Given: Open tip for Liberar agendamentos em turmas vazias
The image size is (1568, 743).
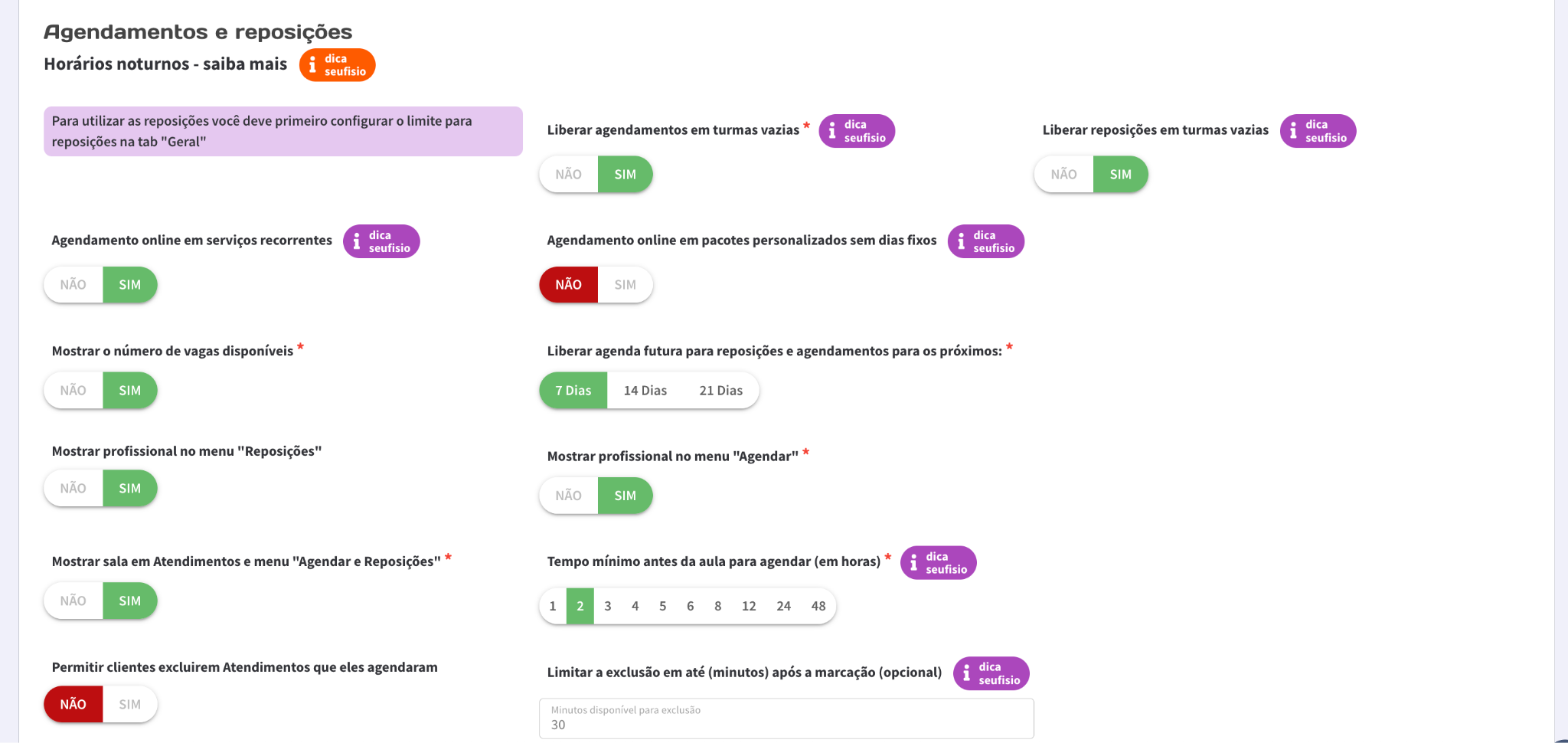Looking at the screenshot, I should pos(857,131).
